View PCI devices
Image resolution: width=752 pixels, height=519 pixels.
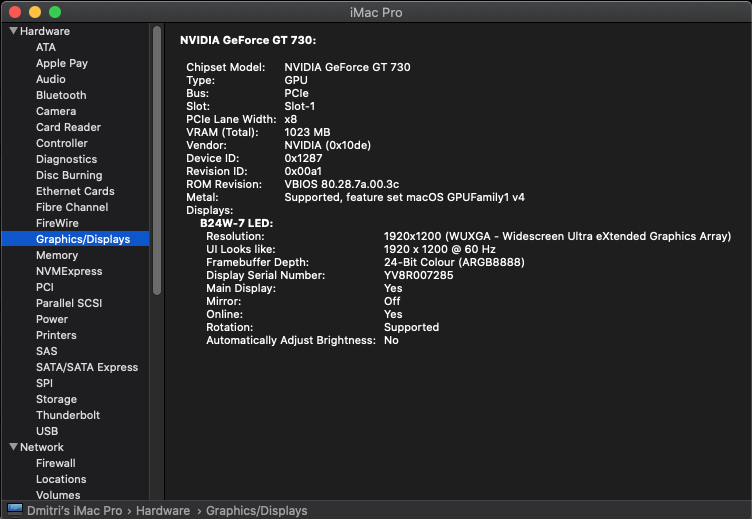(x=45, y=287)
